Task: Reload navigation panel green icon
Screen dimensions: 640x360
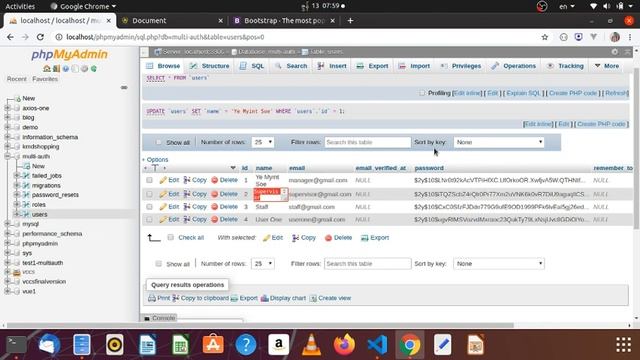Action: coord(94,69)
